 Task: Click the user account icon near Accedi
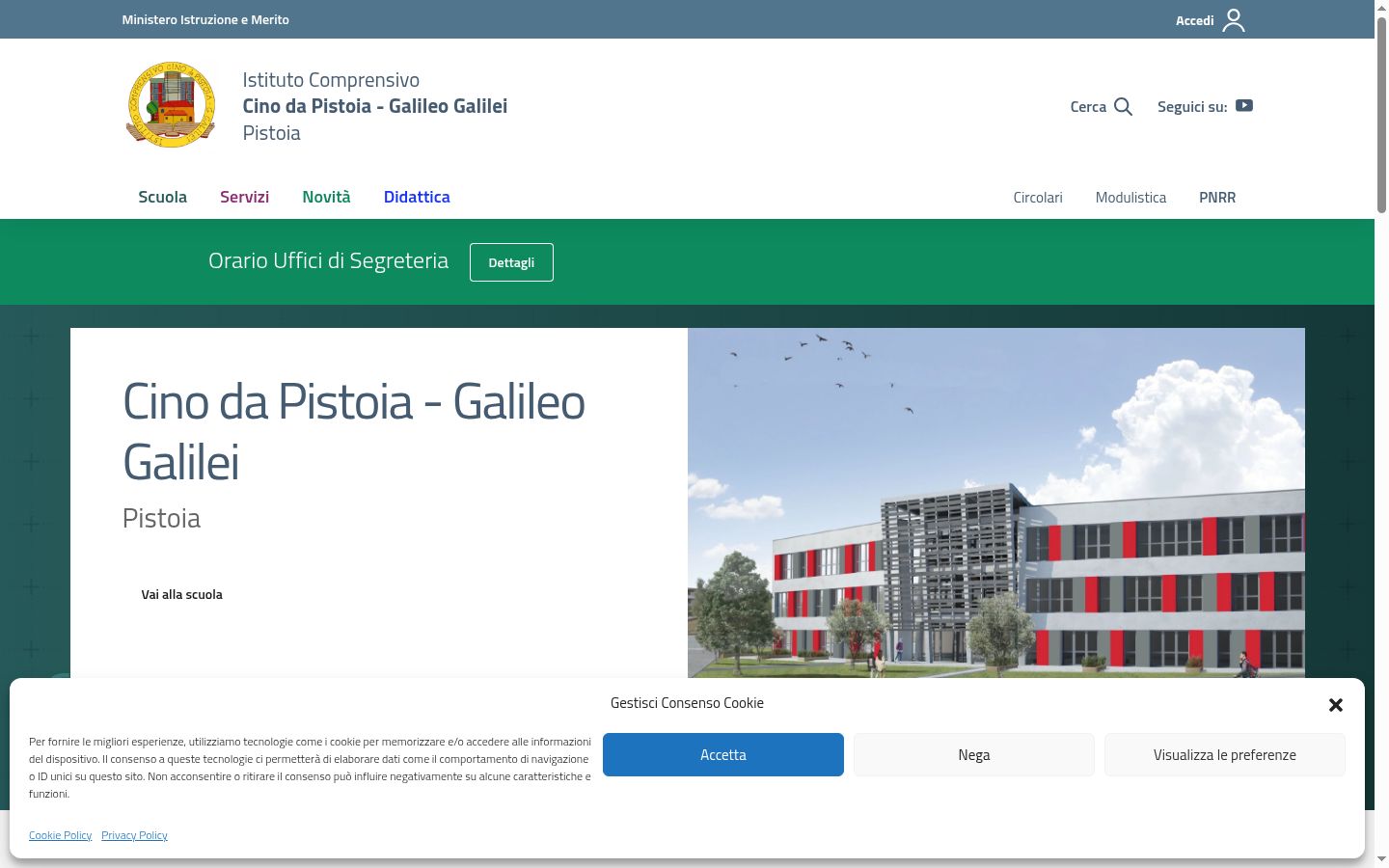click(1234, 20)
